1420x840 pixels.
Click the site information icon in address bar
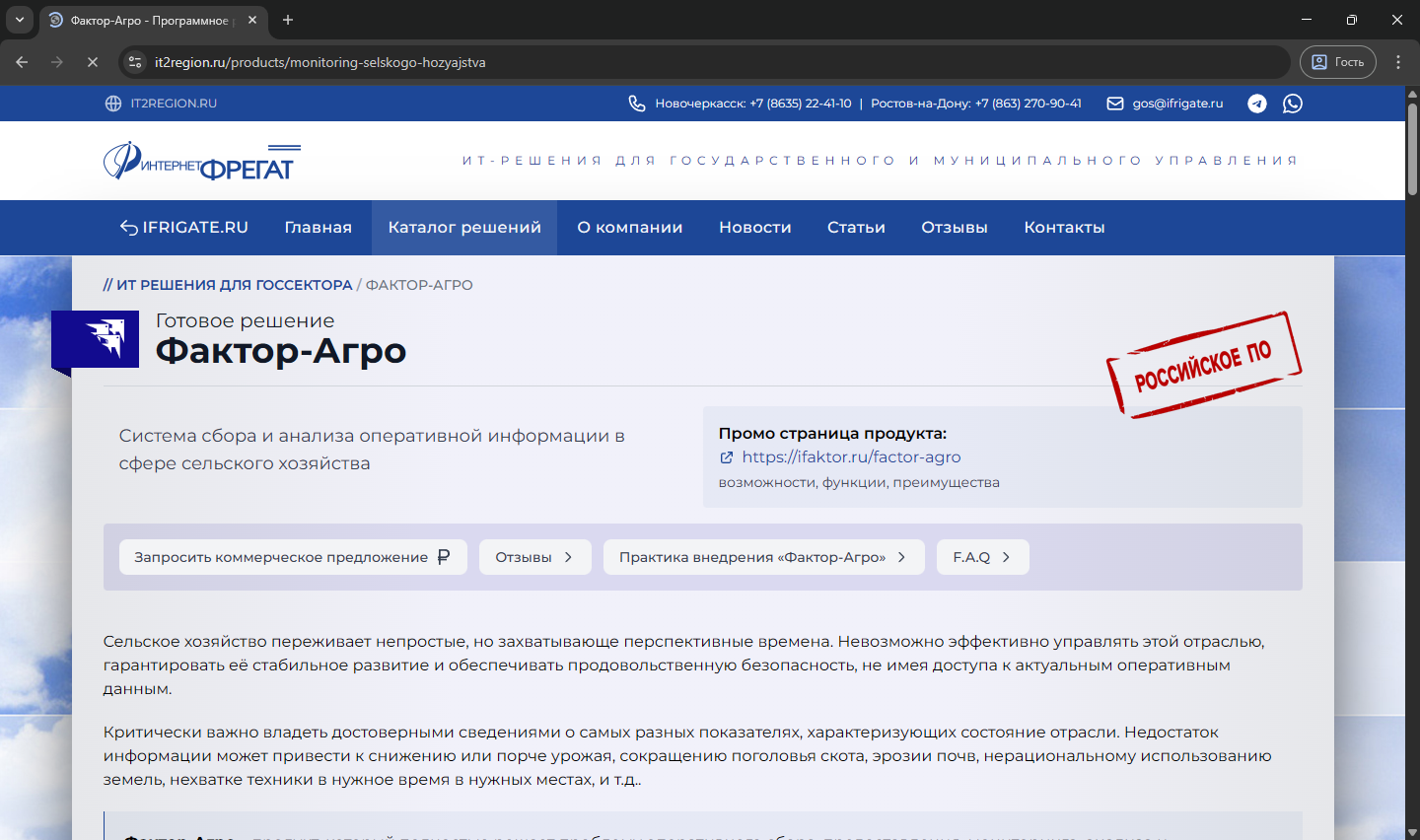(136, 62)
